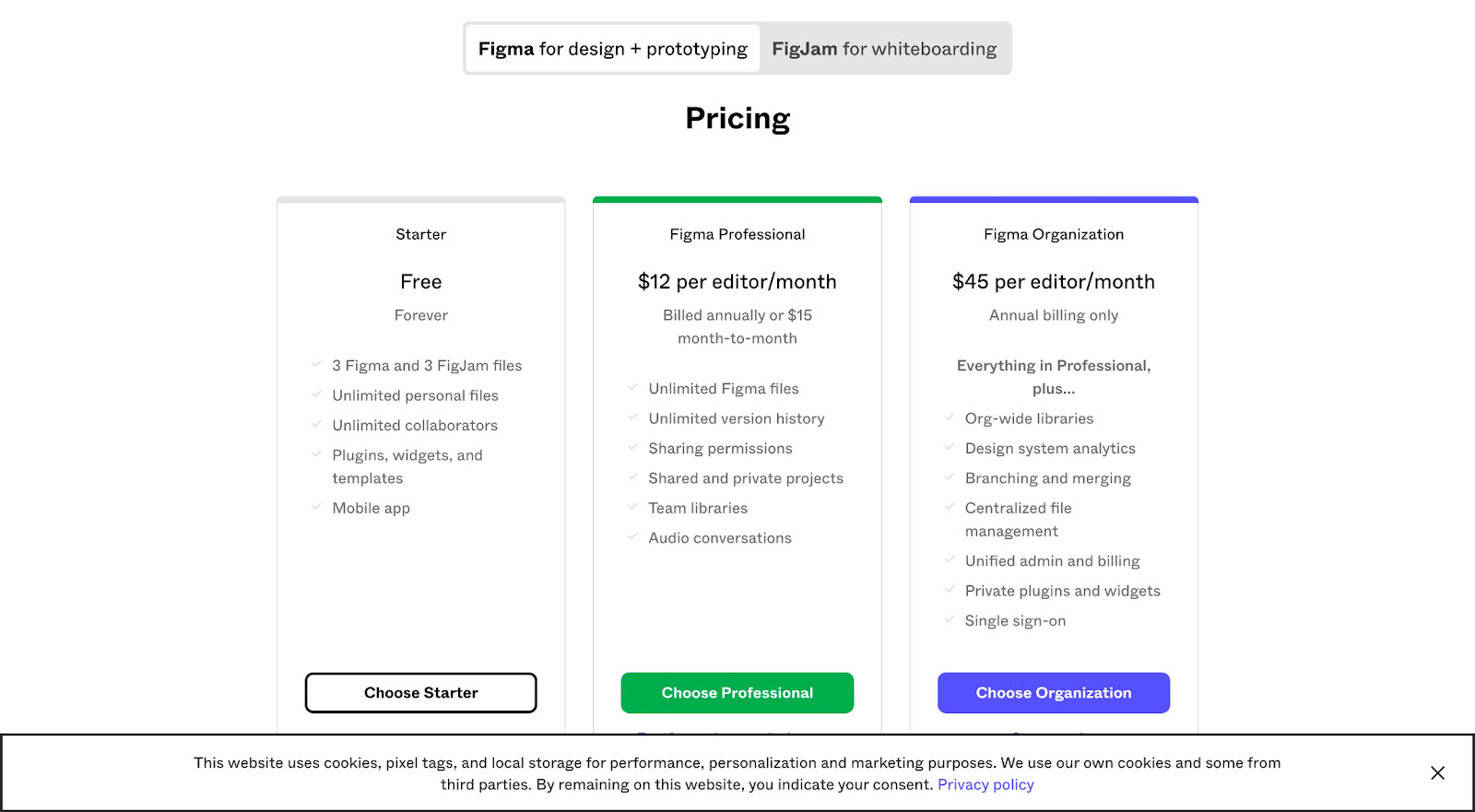Click the checkmark next to Mobile app
Viewport: 1475px width, 812px height.
pos(316,508)
